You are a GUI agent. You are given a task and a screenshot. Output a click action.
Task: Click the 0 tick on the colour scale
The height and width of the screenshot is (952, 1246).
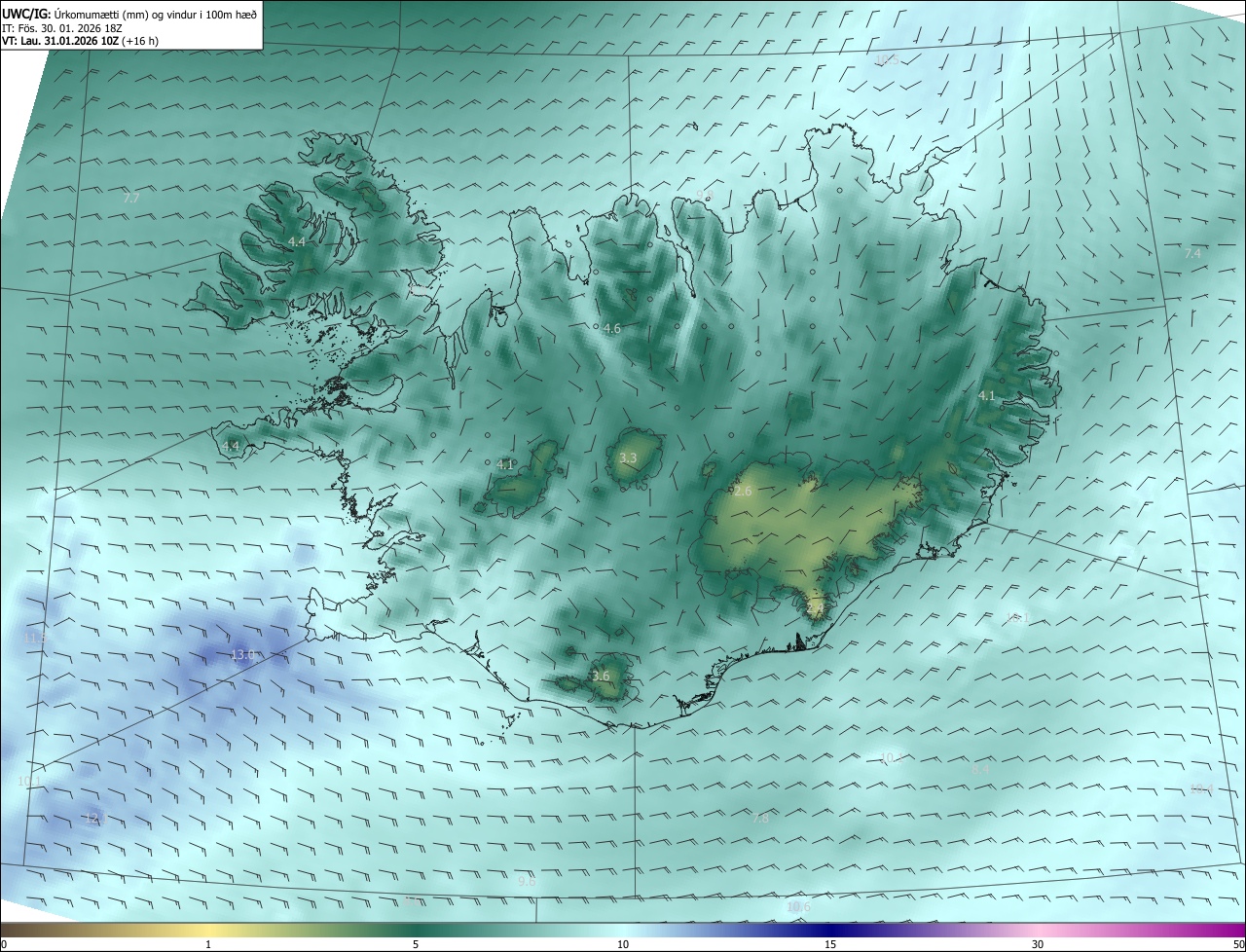(3, 944)
